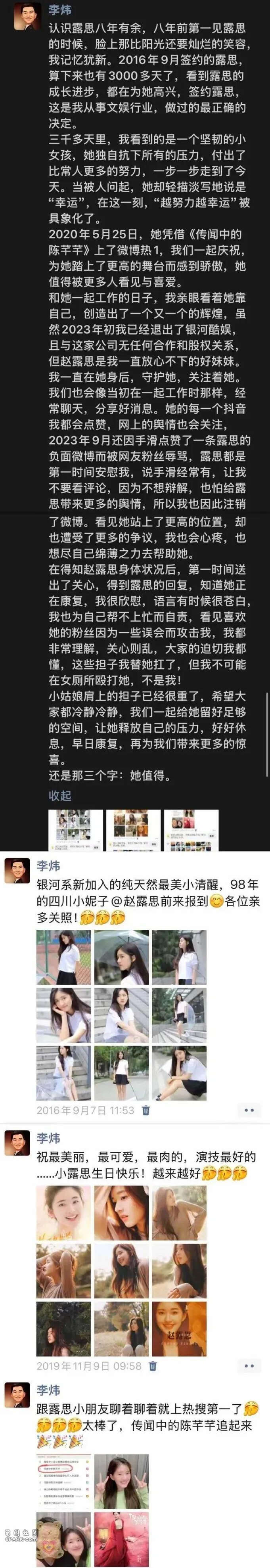The height and width of the screenshot is (1568, 270).
Task: Collapse the long post with 收起
Action: (59, 796)
